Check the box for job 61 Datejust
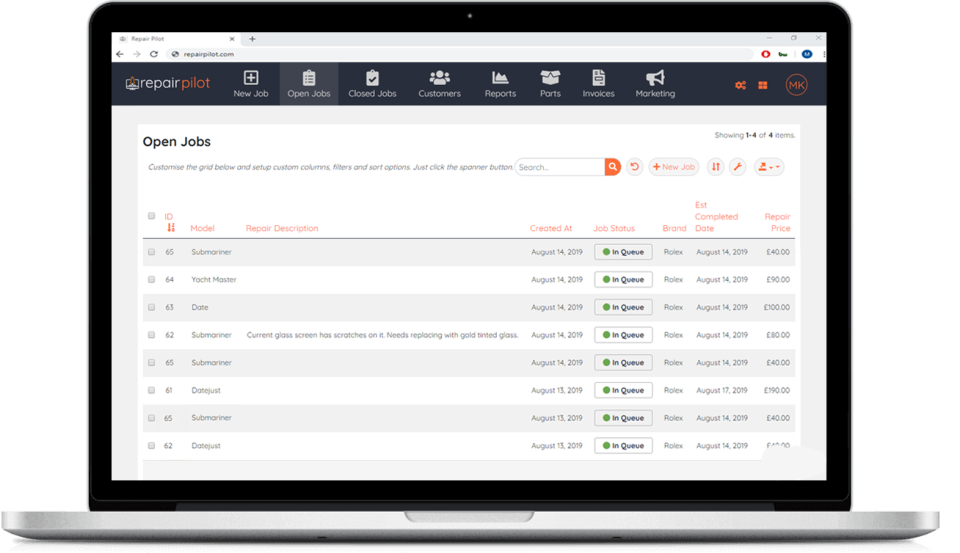This screenshot has height=553, width=960. [x=151, y=390]
